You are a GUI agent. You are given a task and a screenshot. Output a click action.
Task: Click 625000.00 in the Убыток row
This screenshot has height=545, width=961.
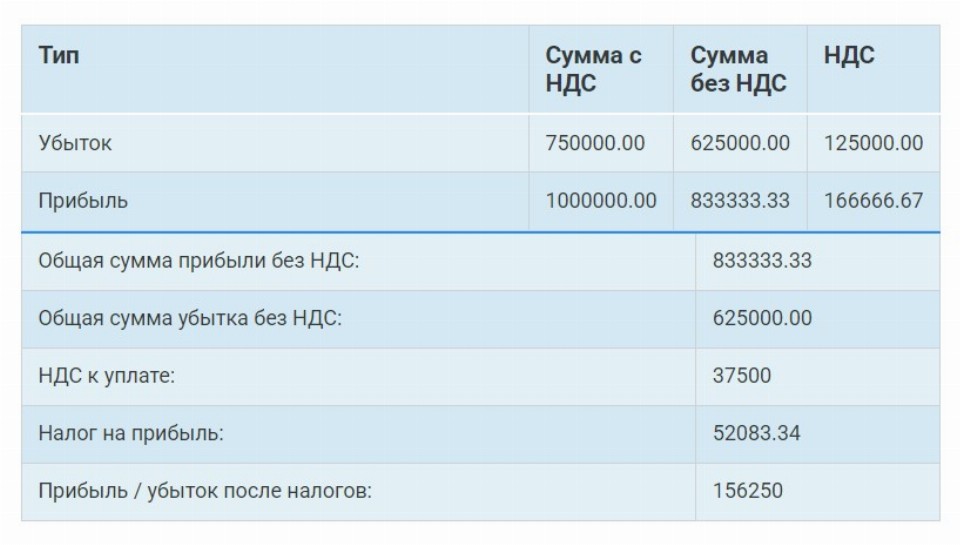tap(740, 143)
